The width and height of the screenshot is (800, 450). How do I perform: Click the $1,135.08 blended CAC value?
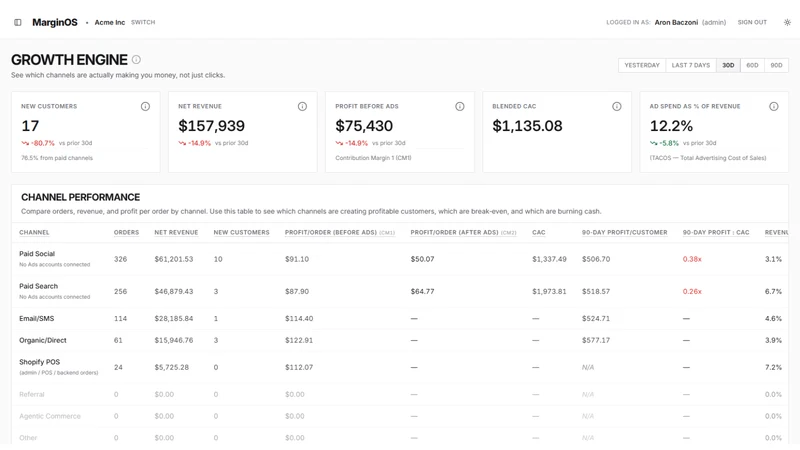point(527,126)
